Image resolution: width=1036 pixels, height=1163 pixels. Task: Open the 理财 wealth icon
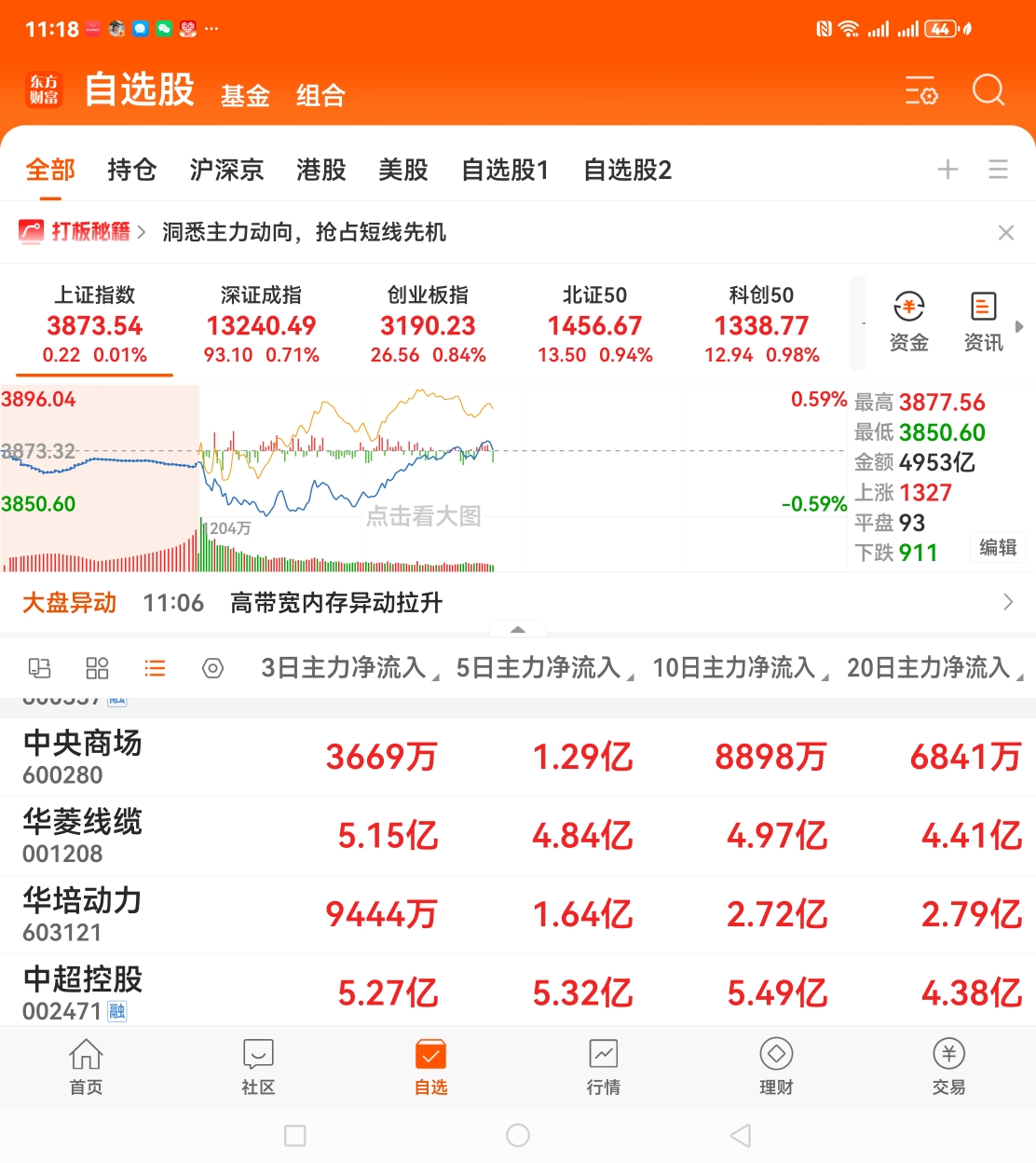click(x=776, y=1067)
